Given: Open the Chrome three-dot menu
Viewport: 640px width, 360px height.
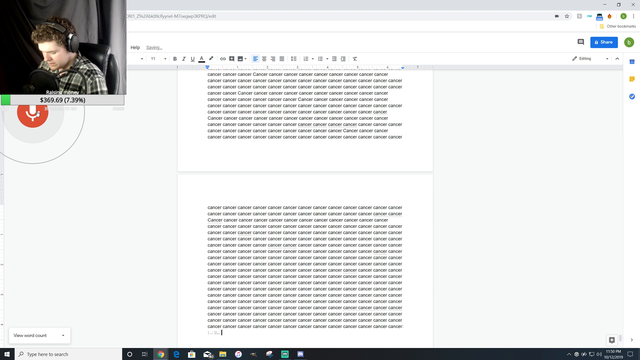Looking at the screenshot, I should 633,16.
